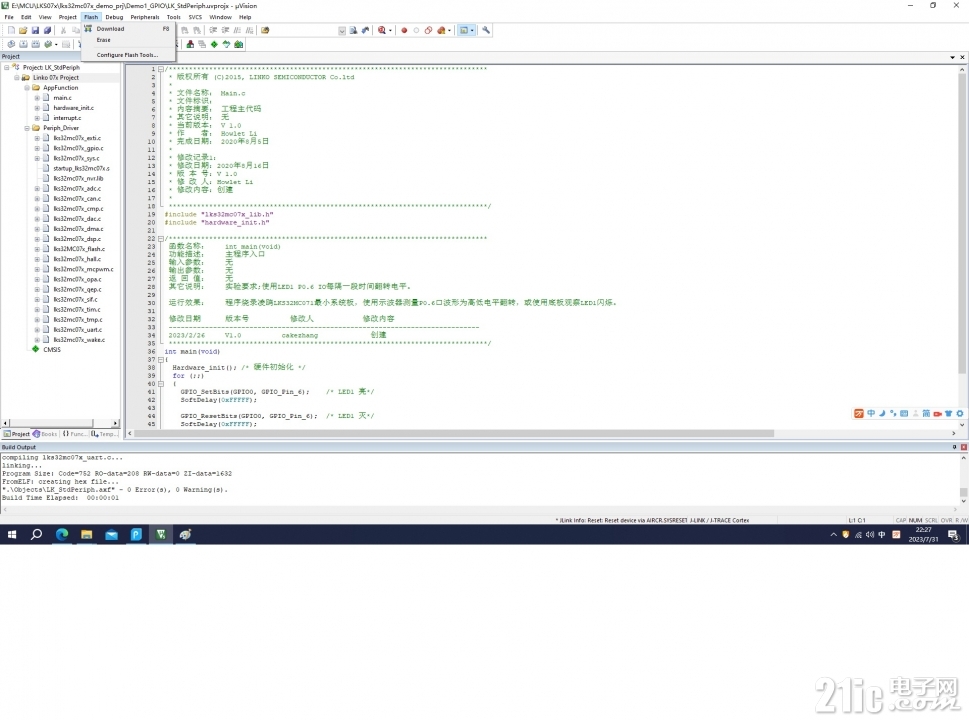Collapse the comment block fold at line 1

(161, 69)
